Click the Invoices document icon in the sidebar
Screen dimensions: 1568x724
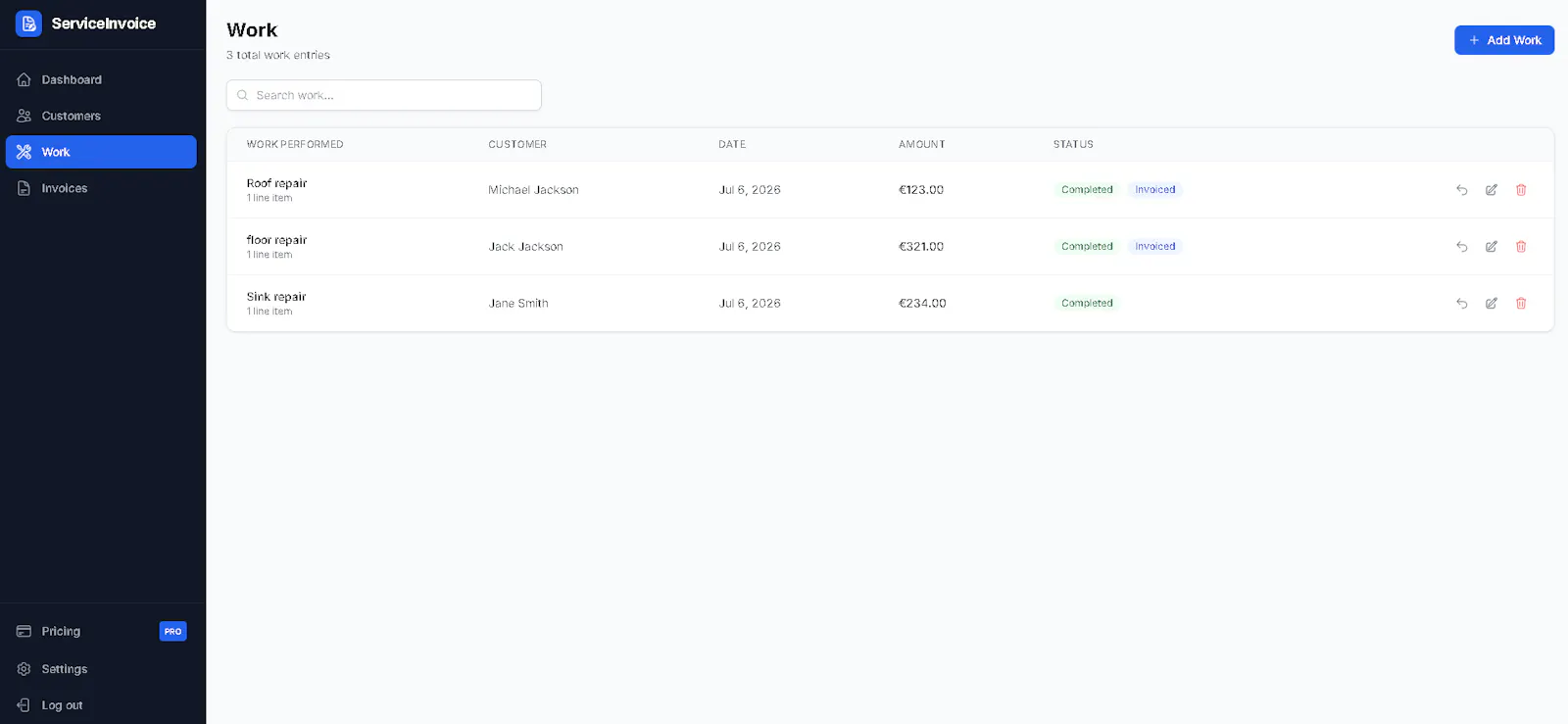pos(24,188)
